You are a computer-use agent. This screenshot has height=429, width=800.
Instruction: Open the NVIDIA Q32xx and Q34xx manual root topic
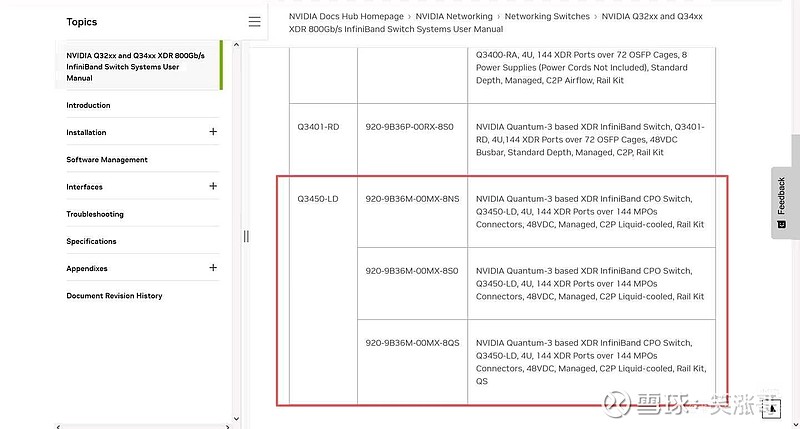click(135, 66)
